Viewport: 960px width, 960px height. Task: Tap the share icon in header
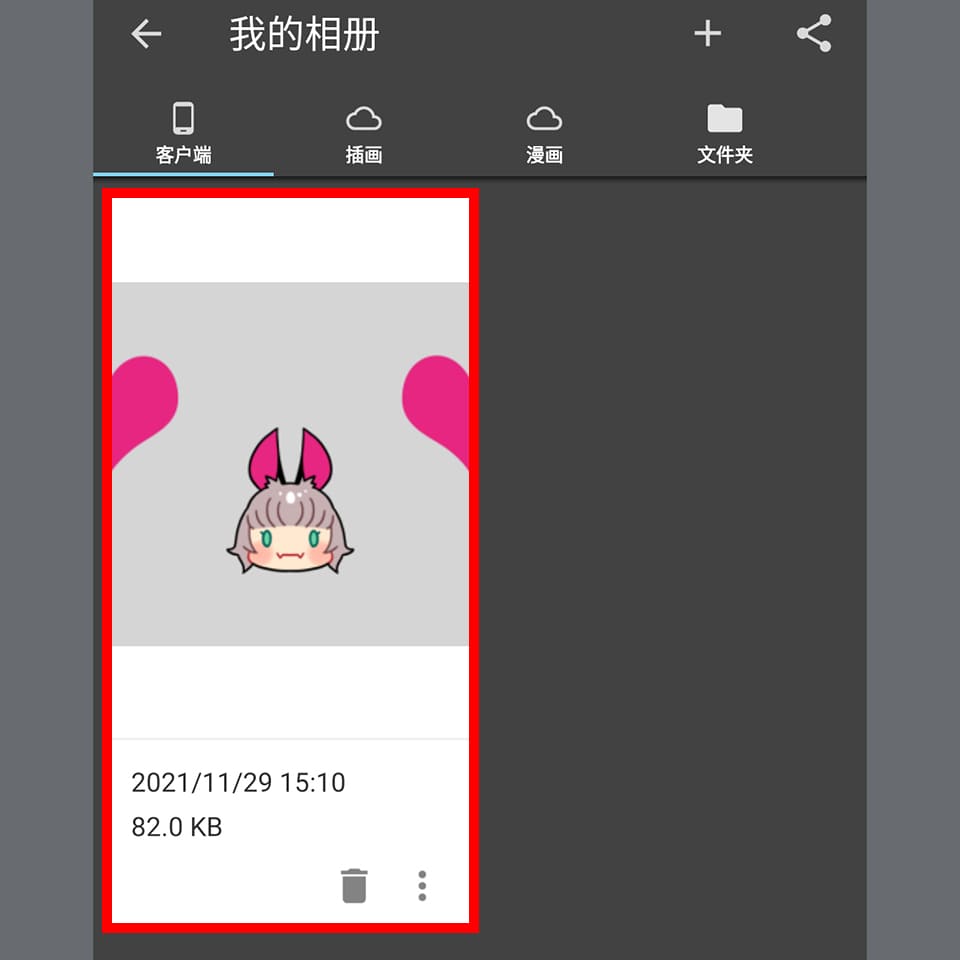click(x=814, y=34)
